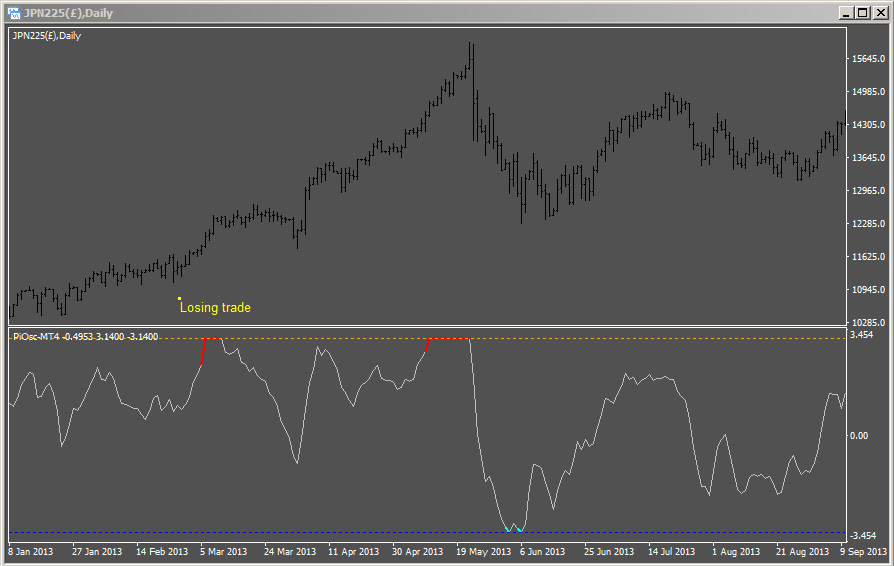Click the 1 Aug 2013 date label
The image size is (894, 566).
(x=736, y=552)
